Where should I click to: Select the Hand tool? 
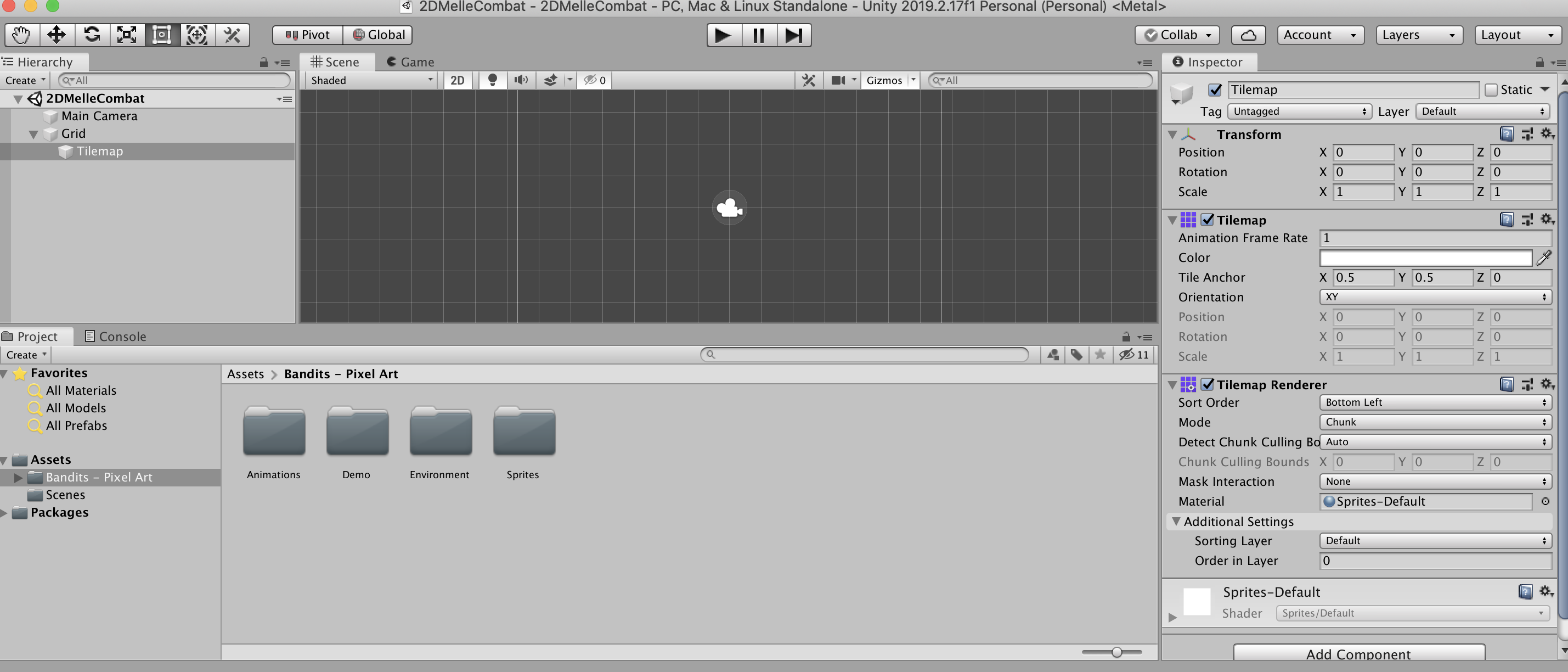pyautogui.click(x=22, y=35)
